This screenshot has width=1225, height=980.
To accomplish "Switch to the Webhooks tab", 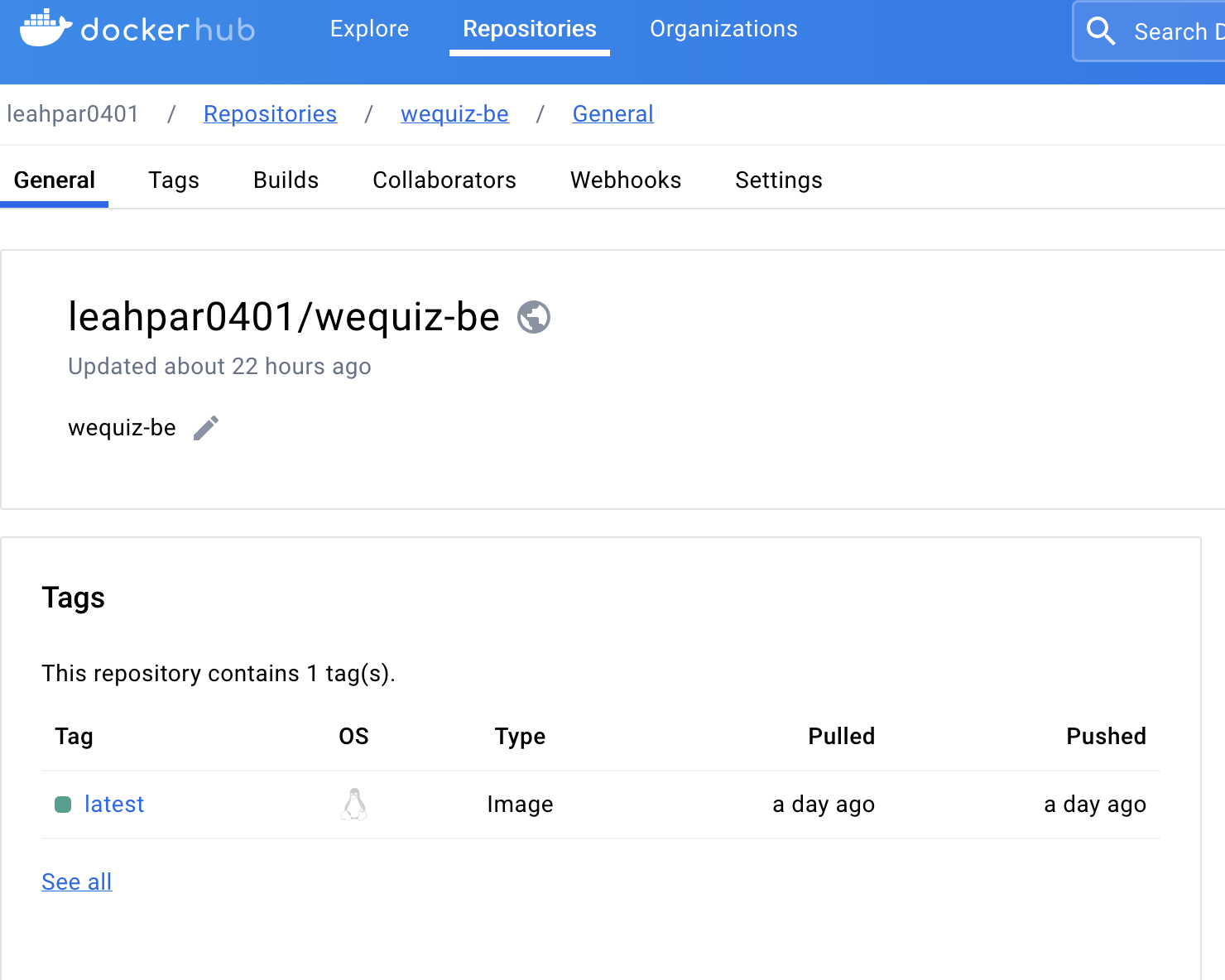I will (626, 180).
